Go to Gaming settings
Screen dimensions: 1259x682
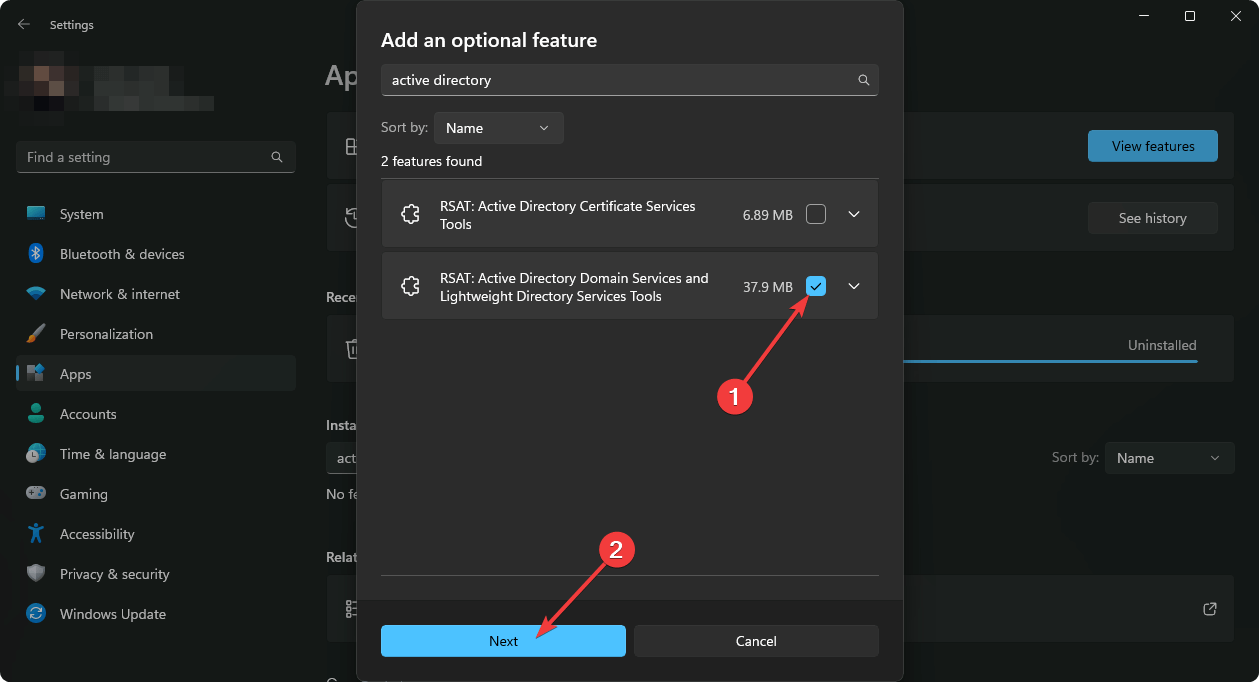[x=156, y=494]
